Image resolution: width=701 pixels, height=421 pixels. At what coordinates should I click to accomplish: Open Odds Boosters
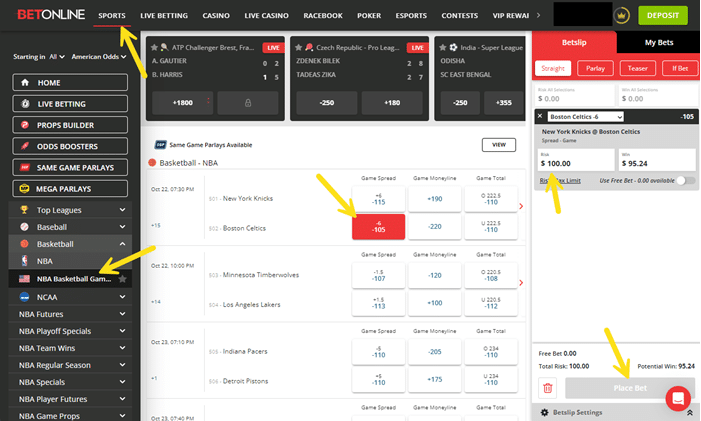click(x=70, y=146)
